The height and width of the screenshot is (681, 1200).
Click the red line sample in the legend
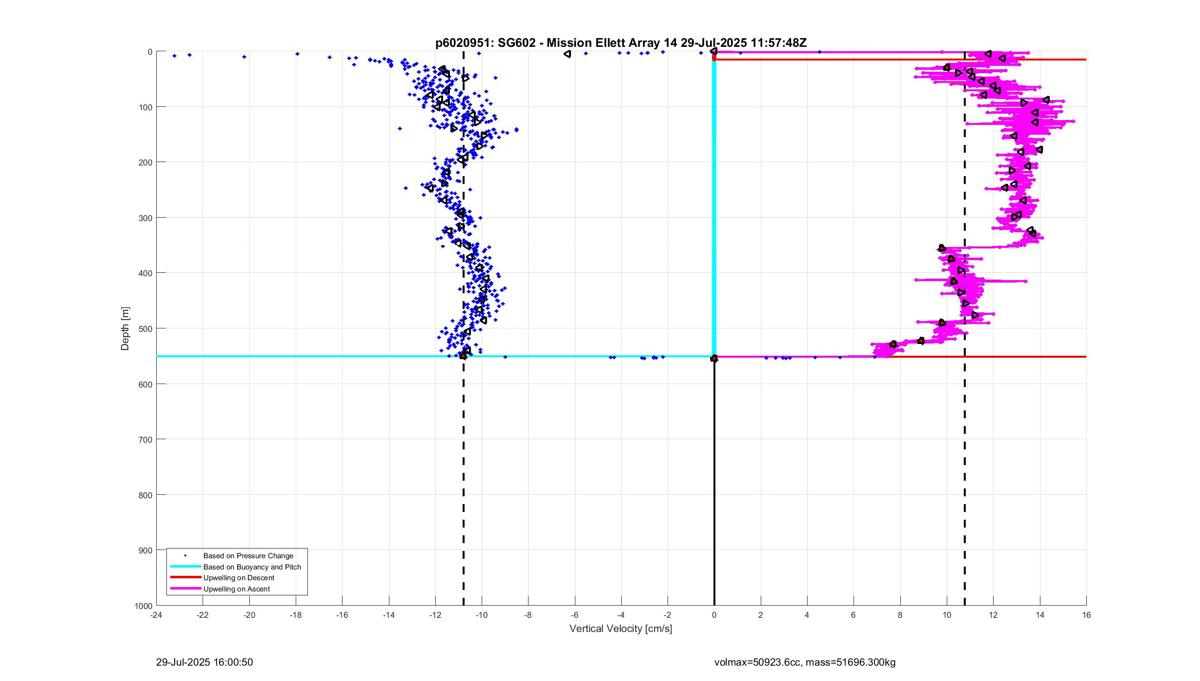(184, 579)
